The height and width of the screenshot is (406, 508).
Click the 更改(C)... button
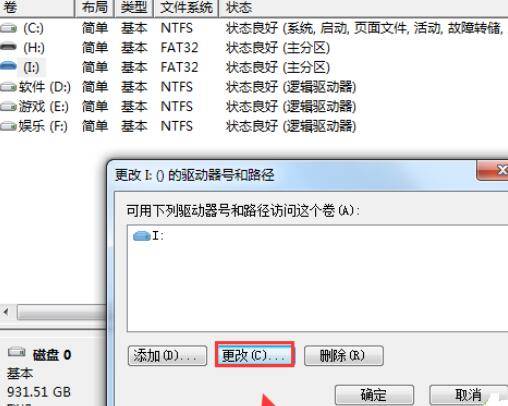pos(255,355)
